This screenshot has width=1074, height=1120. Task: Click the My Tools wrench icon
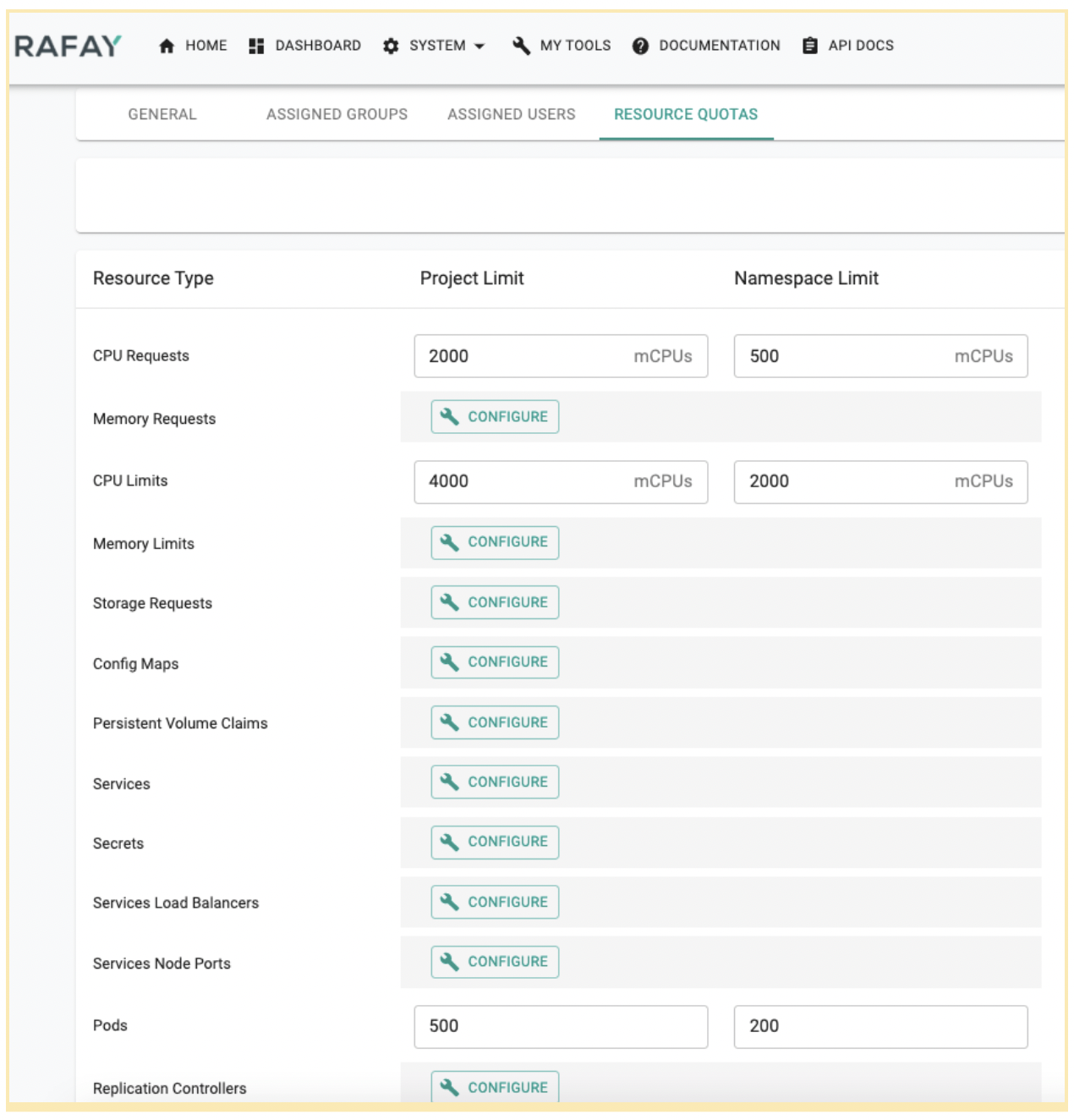tap(521, 46)
